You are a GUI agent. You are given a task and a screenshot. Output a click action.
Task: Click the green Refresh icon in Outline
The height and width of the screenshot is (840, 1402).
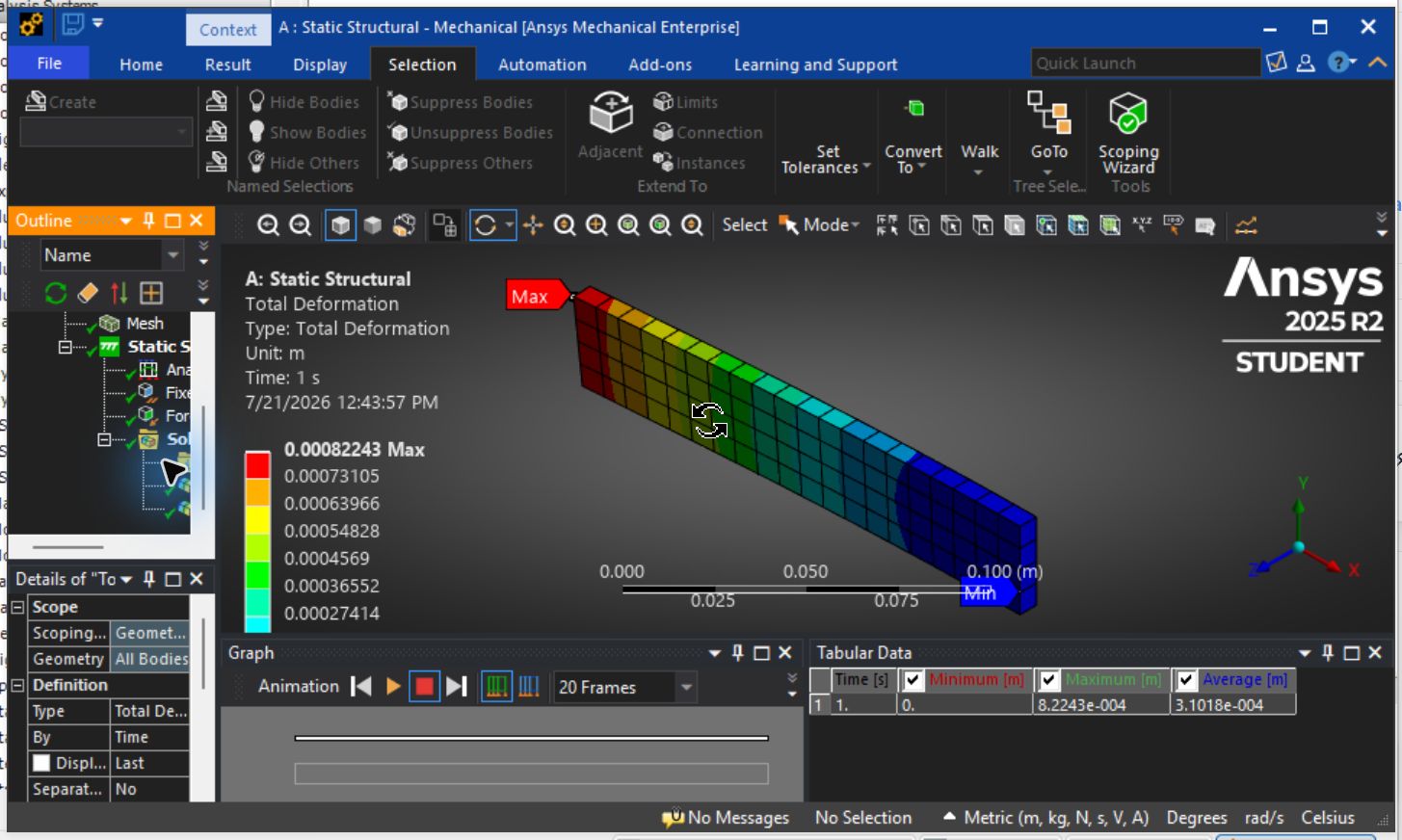56,293
